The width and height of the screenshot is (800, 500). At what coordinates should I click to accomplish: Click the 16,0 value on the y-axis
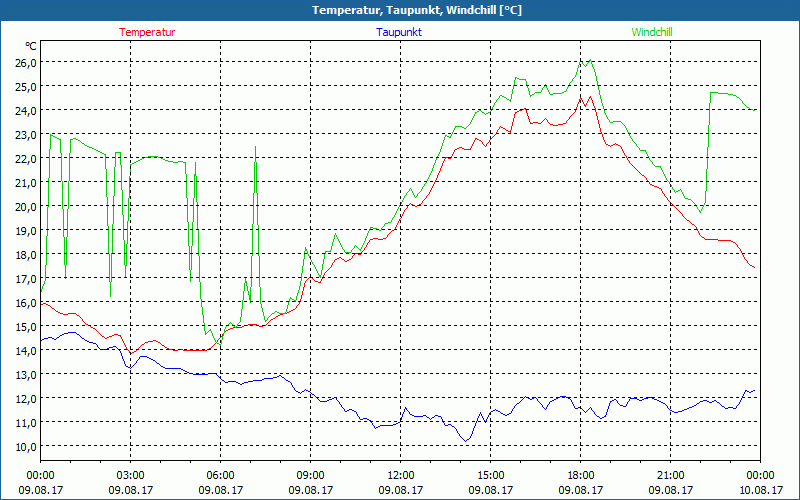tap(26, 303)
